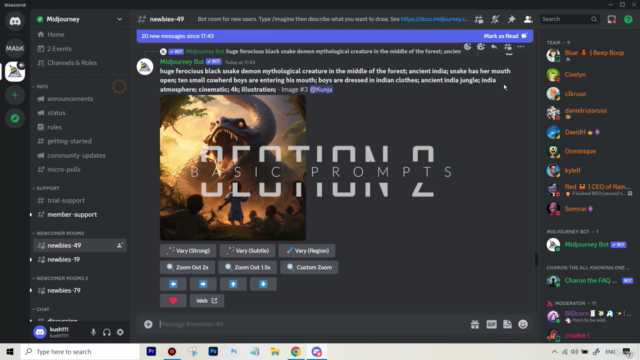Open the micro-polls channel
This screenshot has height=360, width=640.
[x=80, y=169]
